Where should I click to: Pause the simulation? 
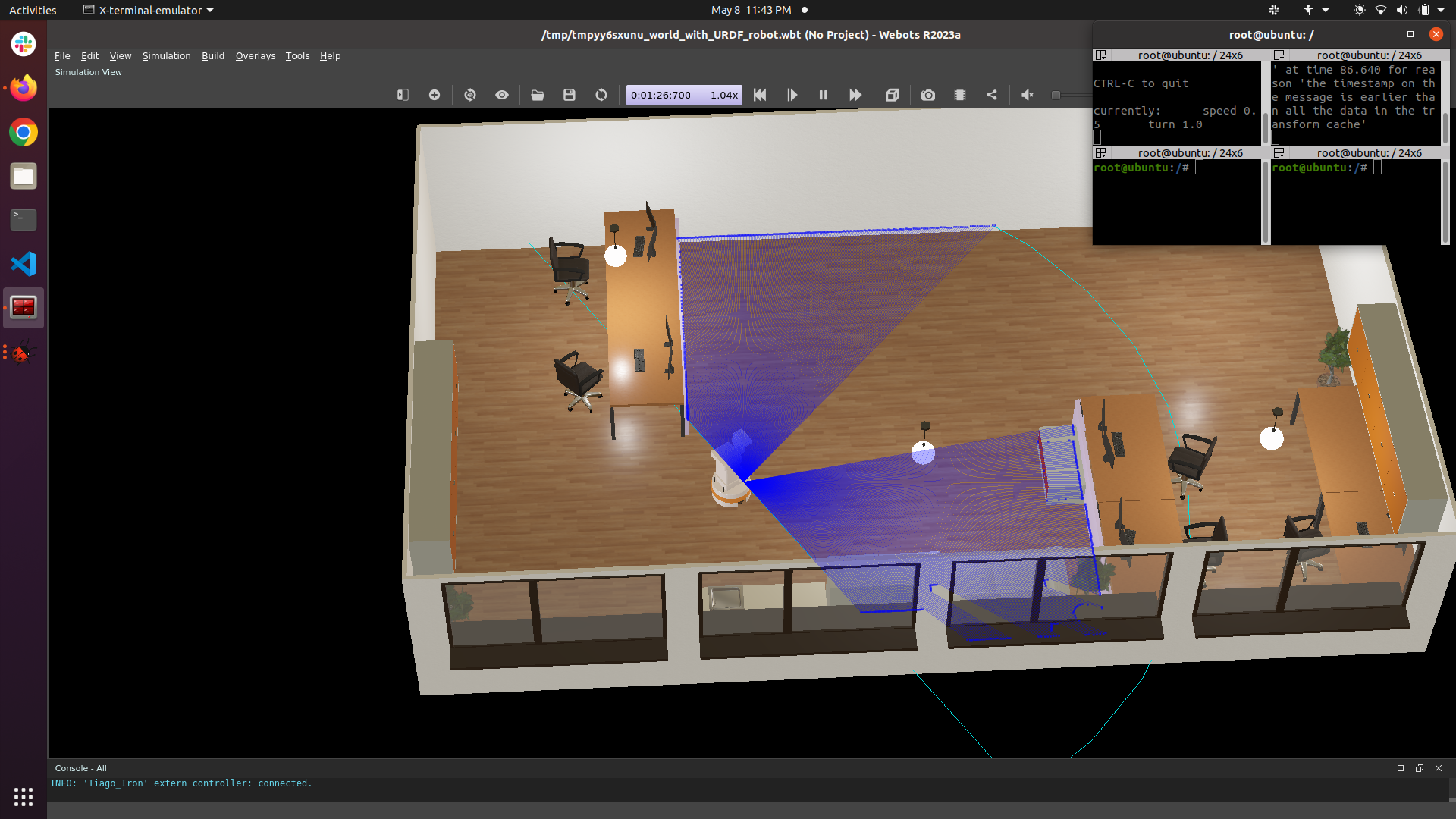pyautogui.click(x=824, y=95)
